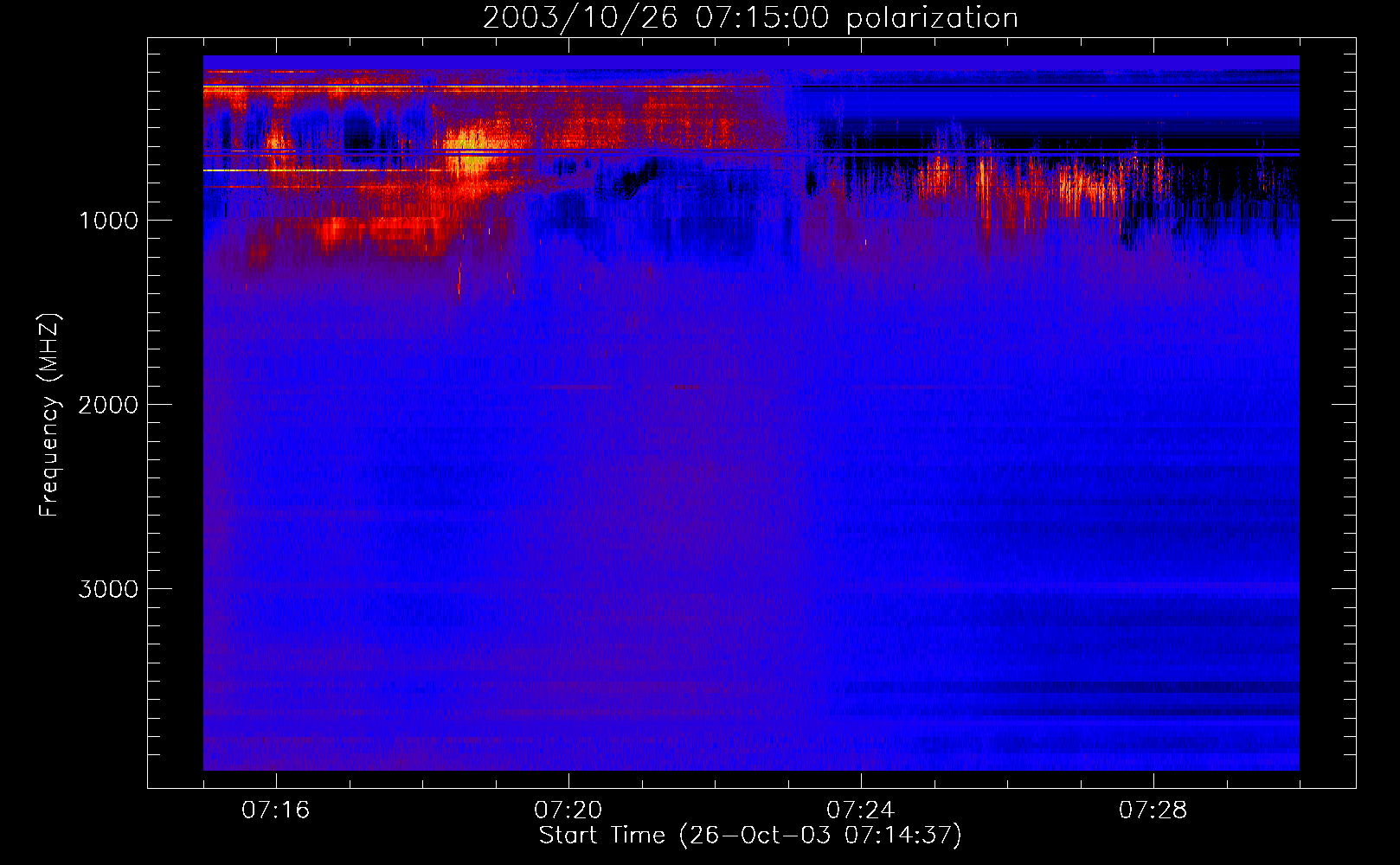Click the 'Start Time (26-Oct-03 07:14:37)' label

click(750, 836)
